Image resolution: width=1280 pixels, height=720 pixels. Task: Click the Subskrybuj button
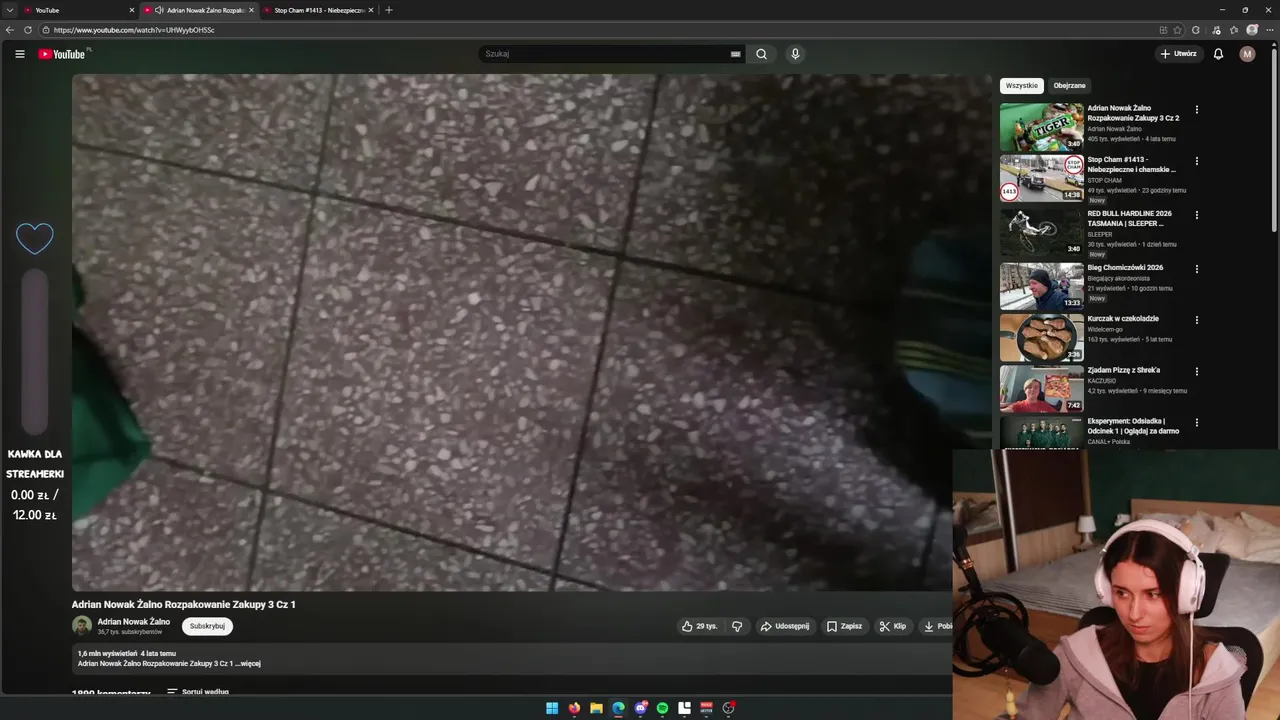207,626
